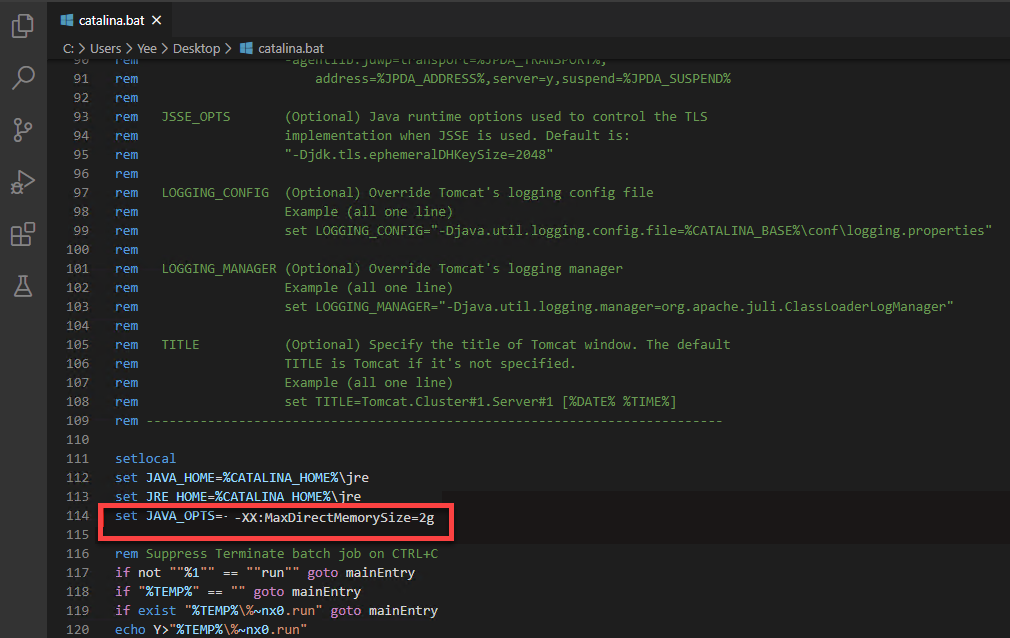Click the Yee breadcrumb segment

click(147, 48)
